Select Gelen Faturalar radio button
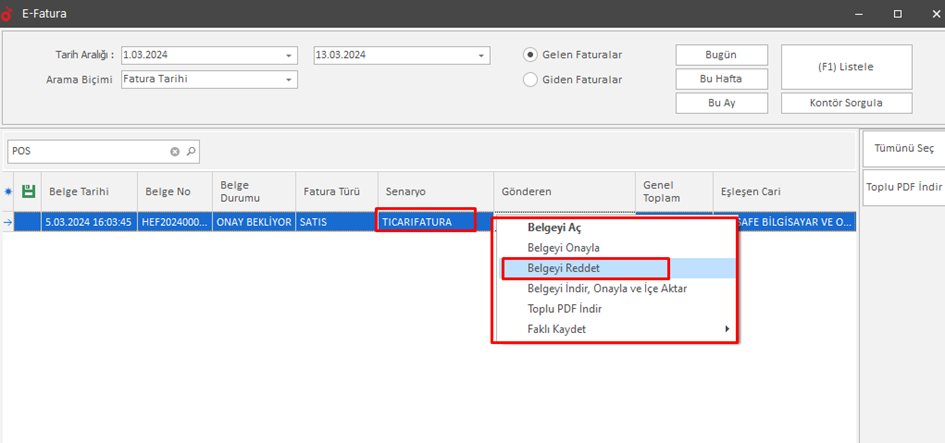 530,55
